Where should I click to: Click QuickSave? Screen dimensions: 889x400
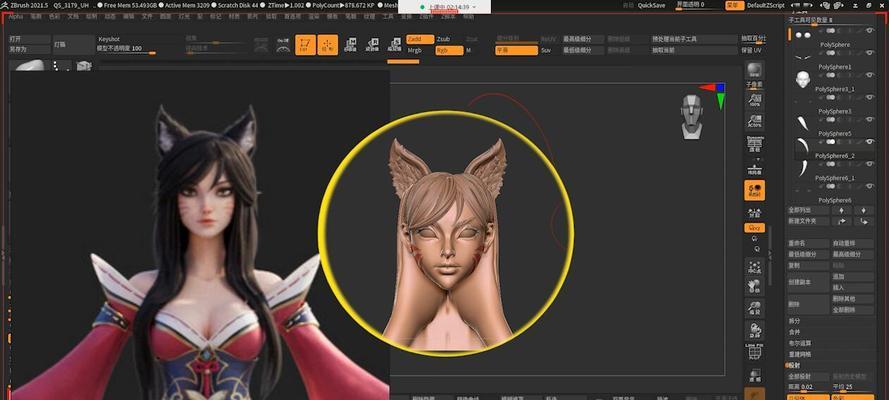click(x=651, y=5)
